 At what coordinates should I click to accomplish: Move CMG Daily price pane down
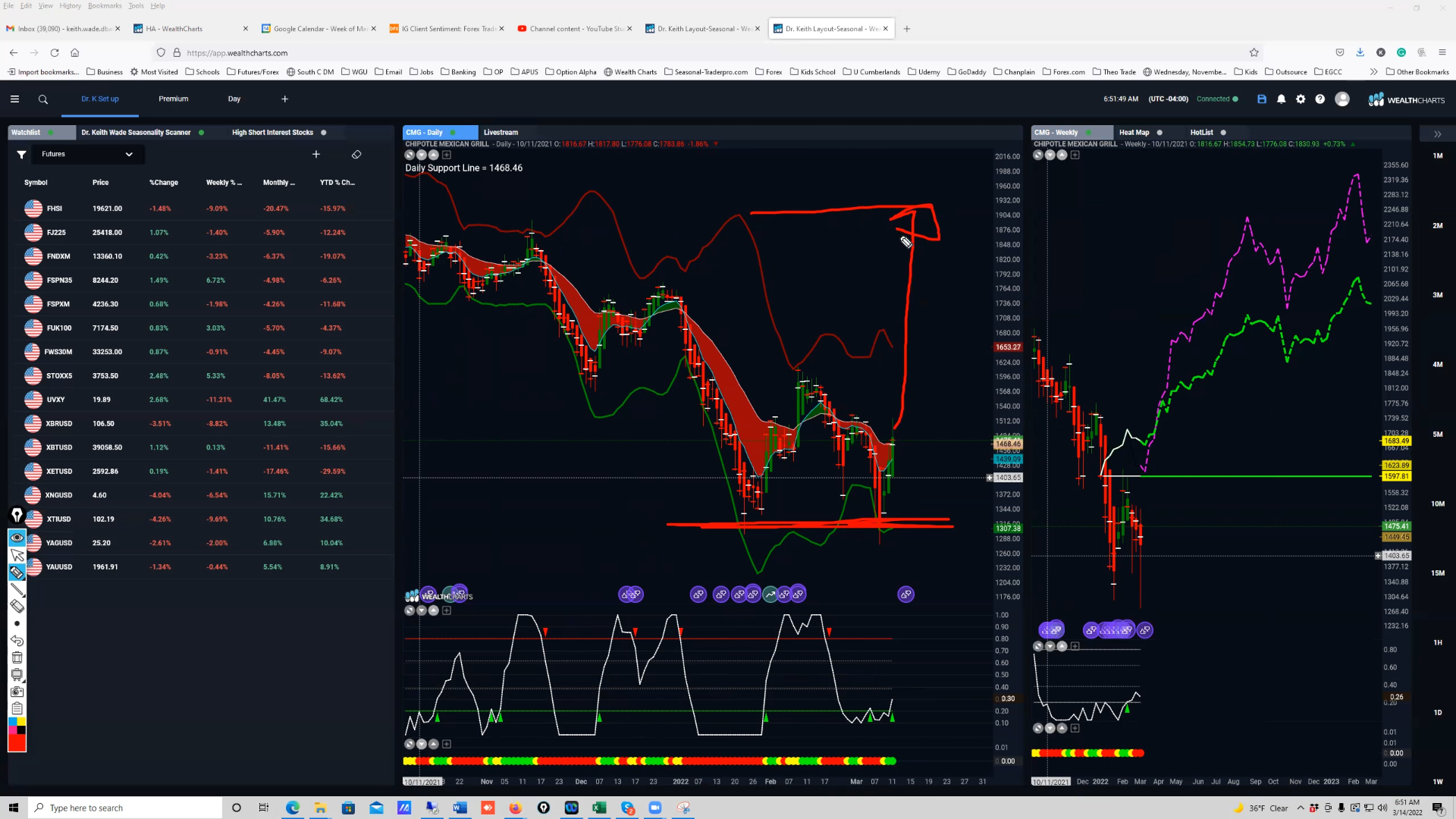coord(422,155)
